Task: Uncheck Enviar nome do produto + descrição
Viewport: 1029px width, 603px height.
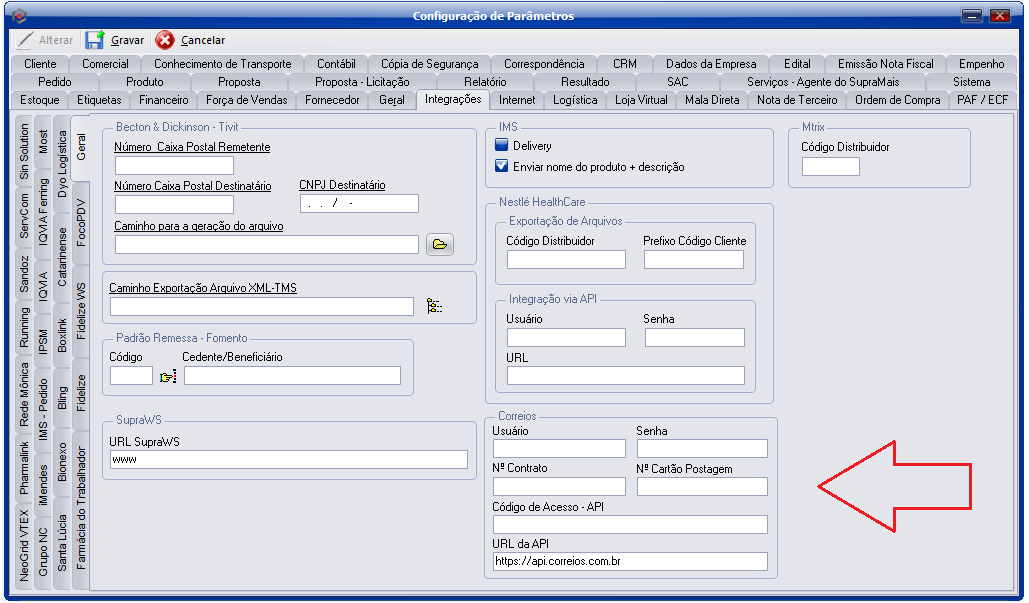Action: coord(502,166)
